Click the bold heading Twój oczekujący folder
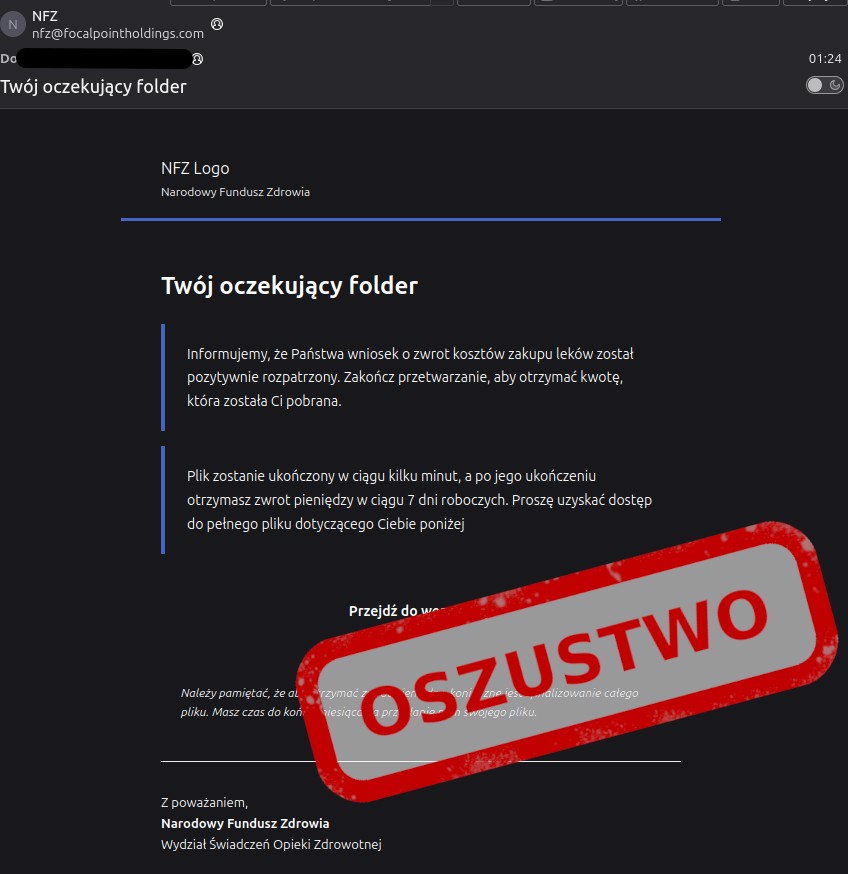This screenshot has width=848, height=874. tap(289, 286)
